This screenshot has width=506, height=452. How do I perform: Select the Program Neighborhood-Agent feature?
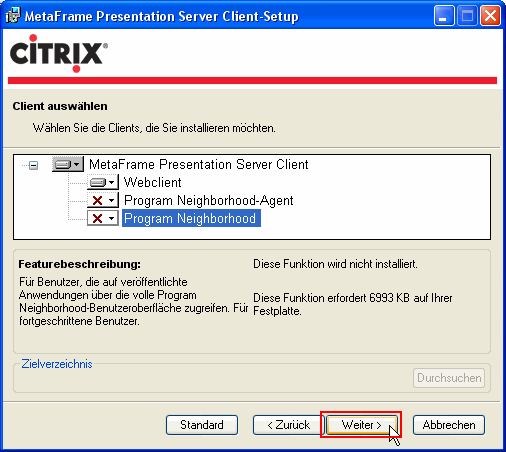click(209, 200)
